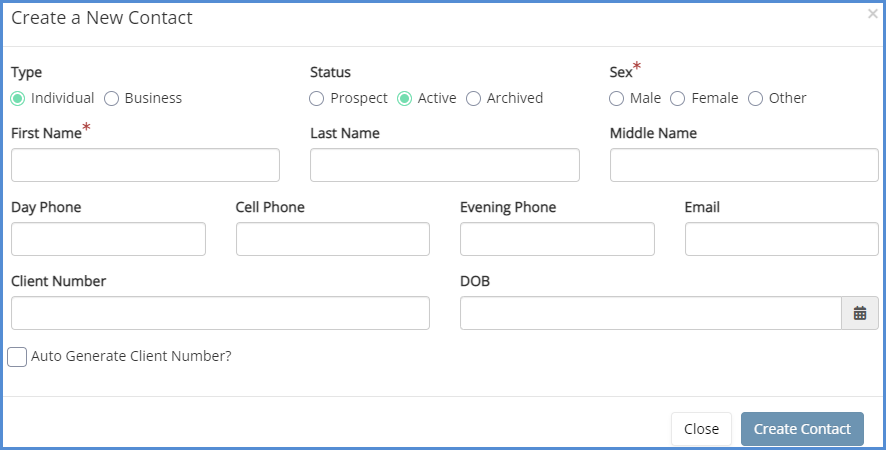Enable Auto Generate Client Number checkbox
Image resolution: width=886 pixels, height=450 pixels.
coord(17,356)
